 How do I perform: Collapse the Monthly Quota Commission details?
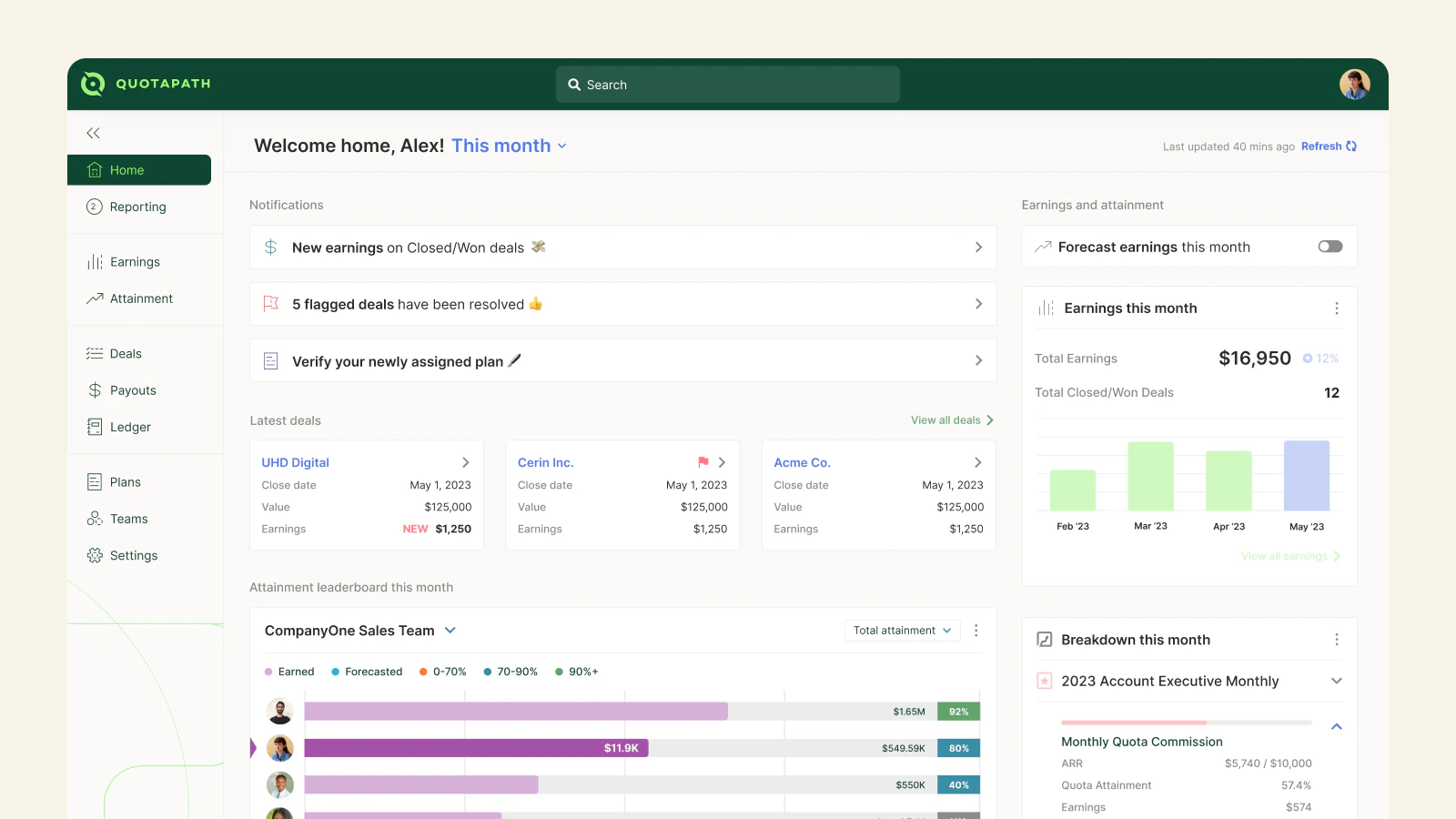[1337, 726]
